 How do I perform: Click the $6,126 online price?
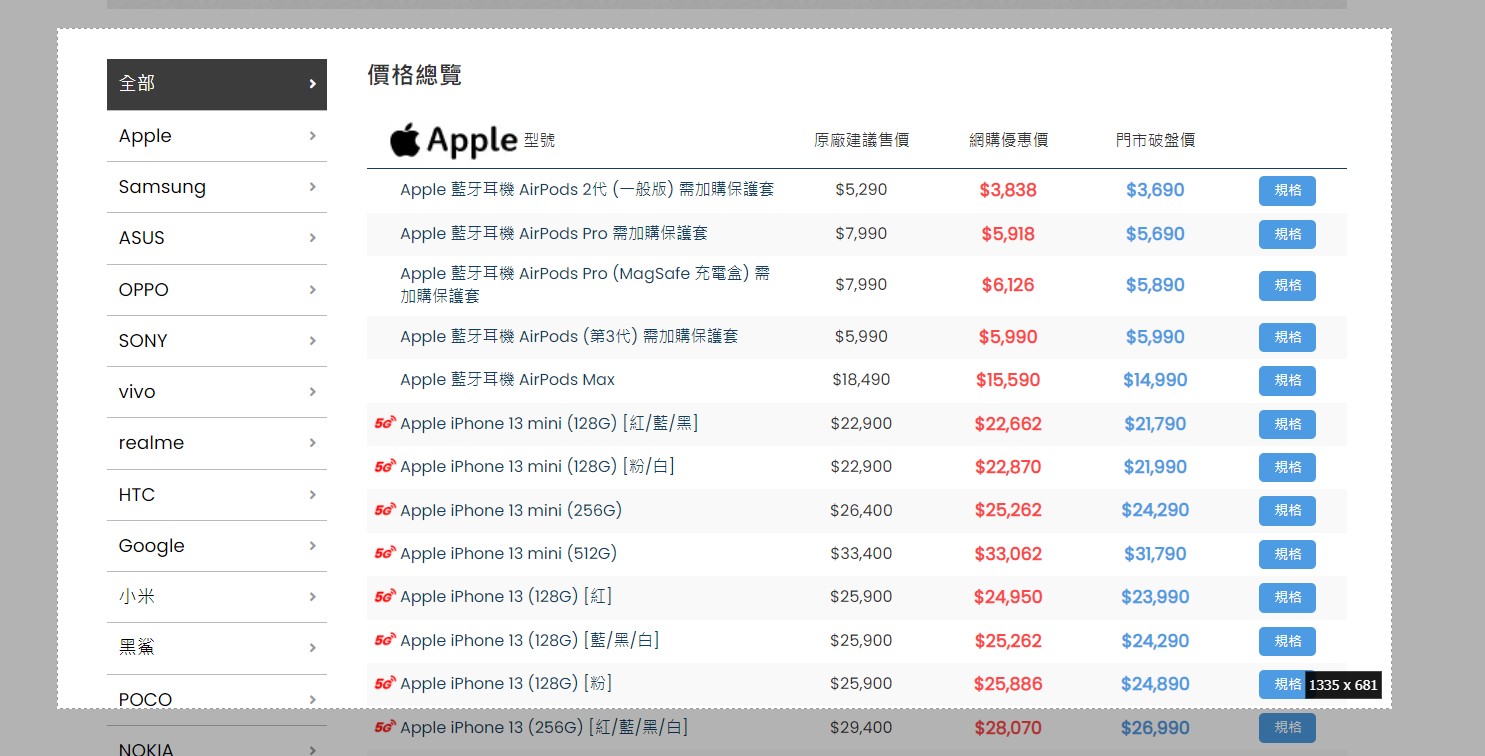pos(1008,285)
